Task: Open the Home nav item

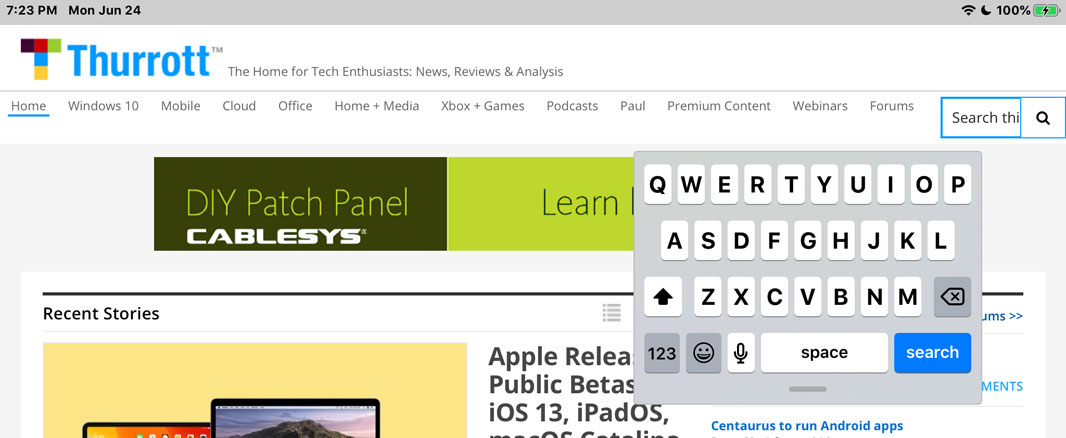Action: 29,106
